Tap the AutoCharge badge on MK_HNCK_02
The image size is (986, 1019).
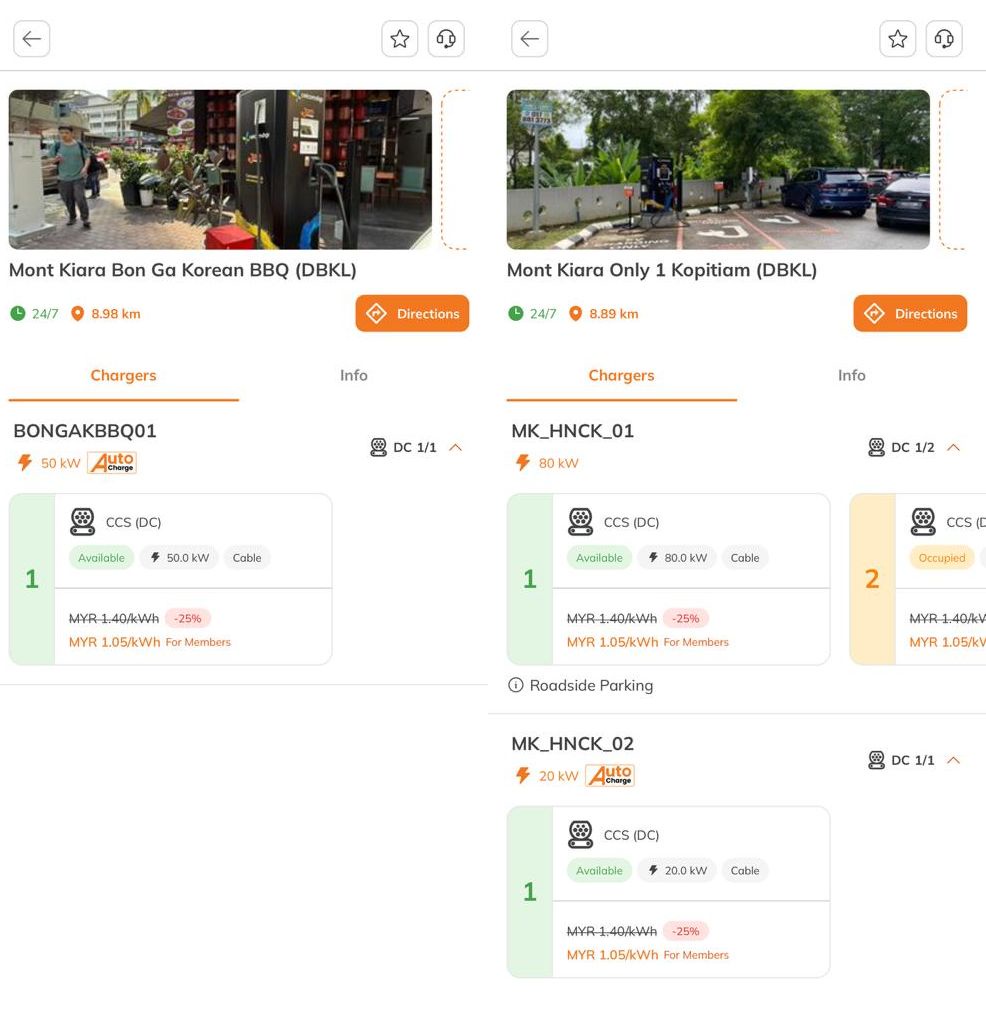click(610, 775)
